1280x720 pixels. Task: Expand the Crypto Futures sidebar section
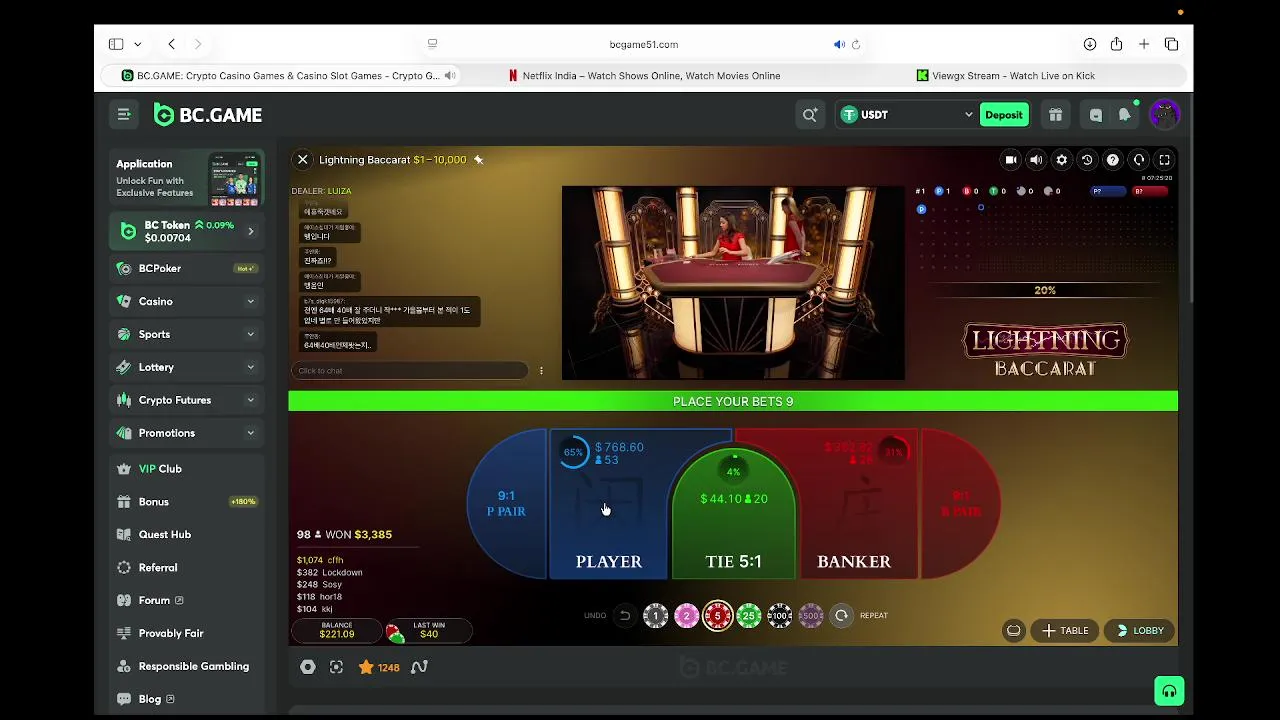[x=187, y=400]
